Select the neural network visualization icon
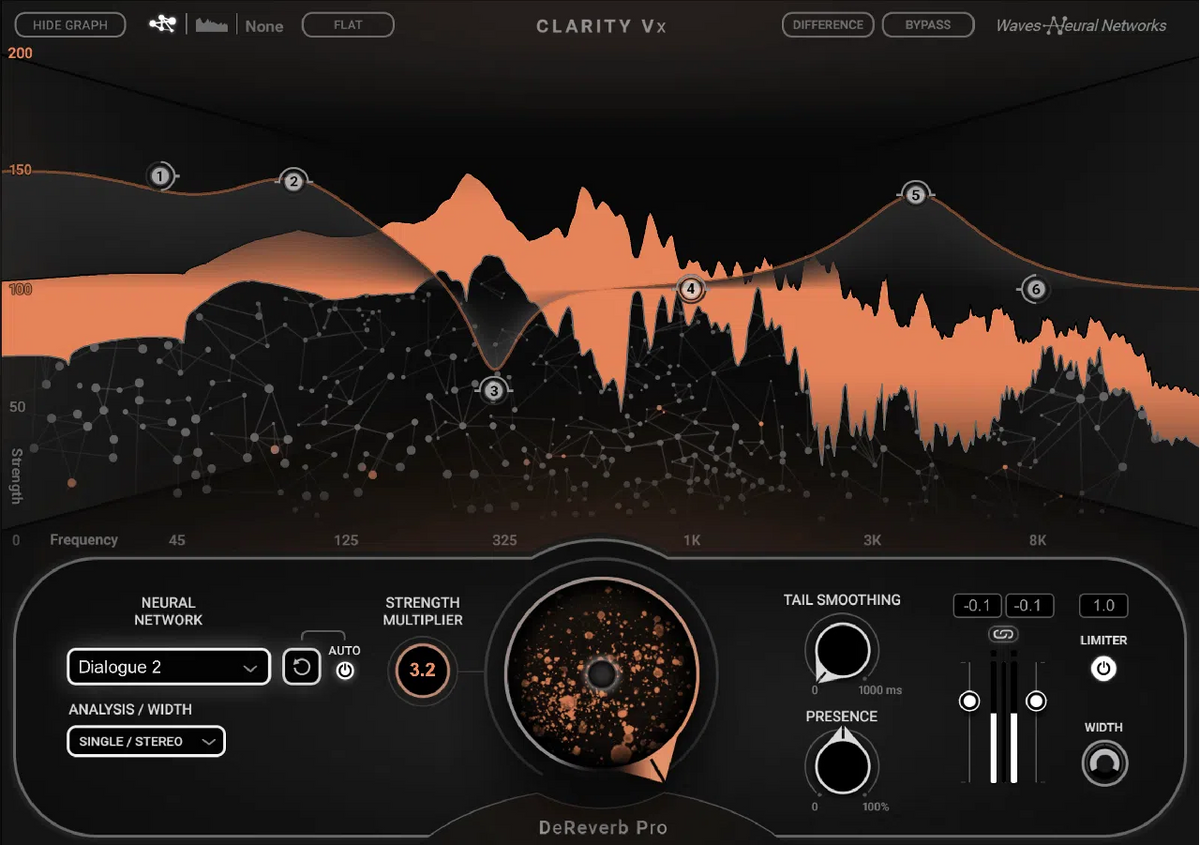The width and height of the screenshot is (1200, 845). click(163, 23)
